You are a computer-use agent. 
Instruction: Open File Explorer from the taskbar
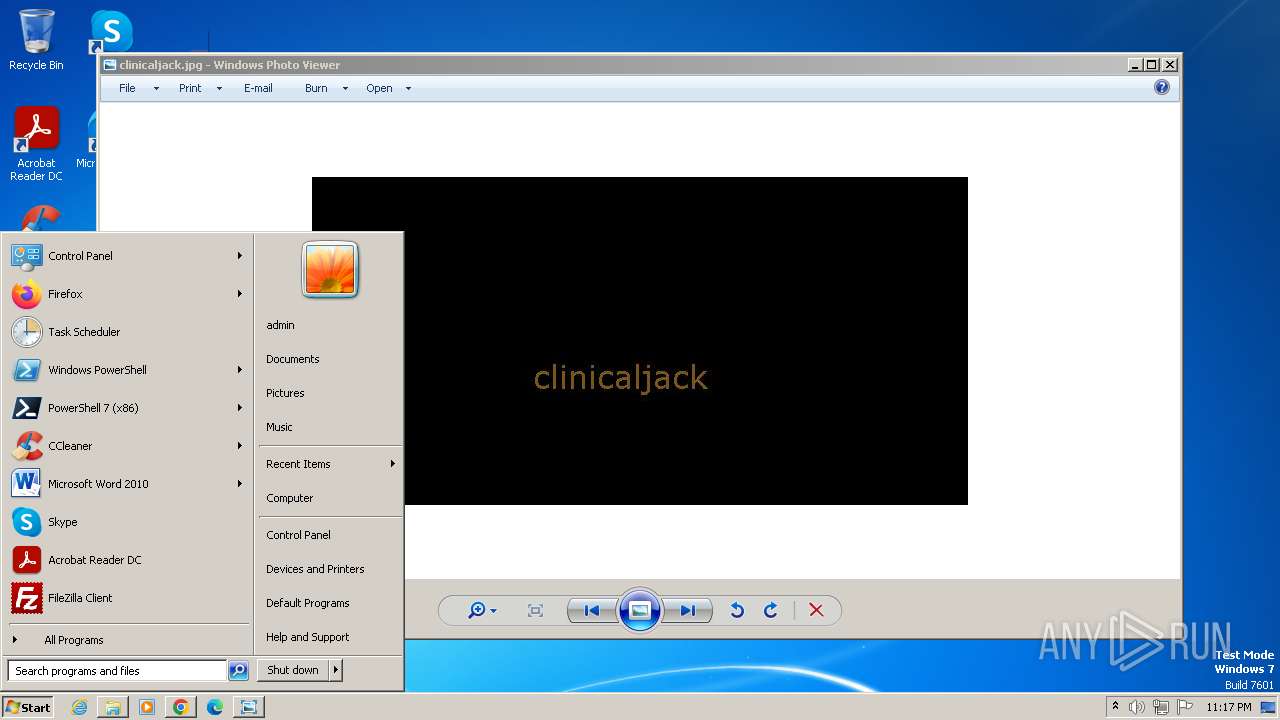click(113, 707)
